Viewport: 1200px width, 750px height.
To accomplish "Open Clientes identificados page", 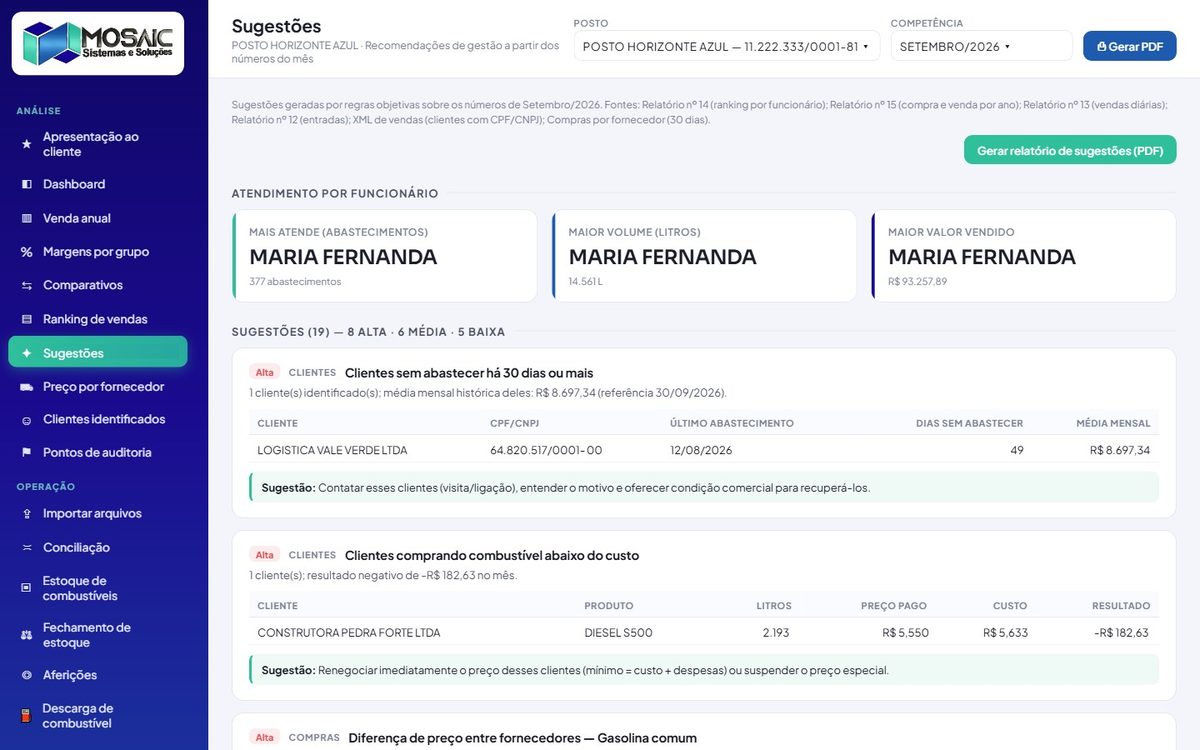I will [x=98, y=419].
